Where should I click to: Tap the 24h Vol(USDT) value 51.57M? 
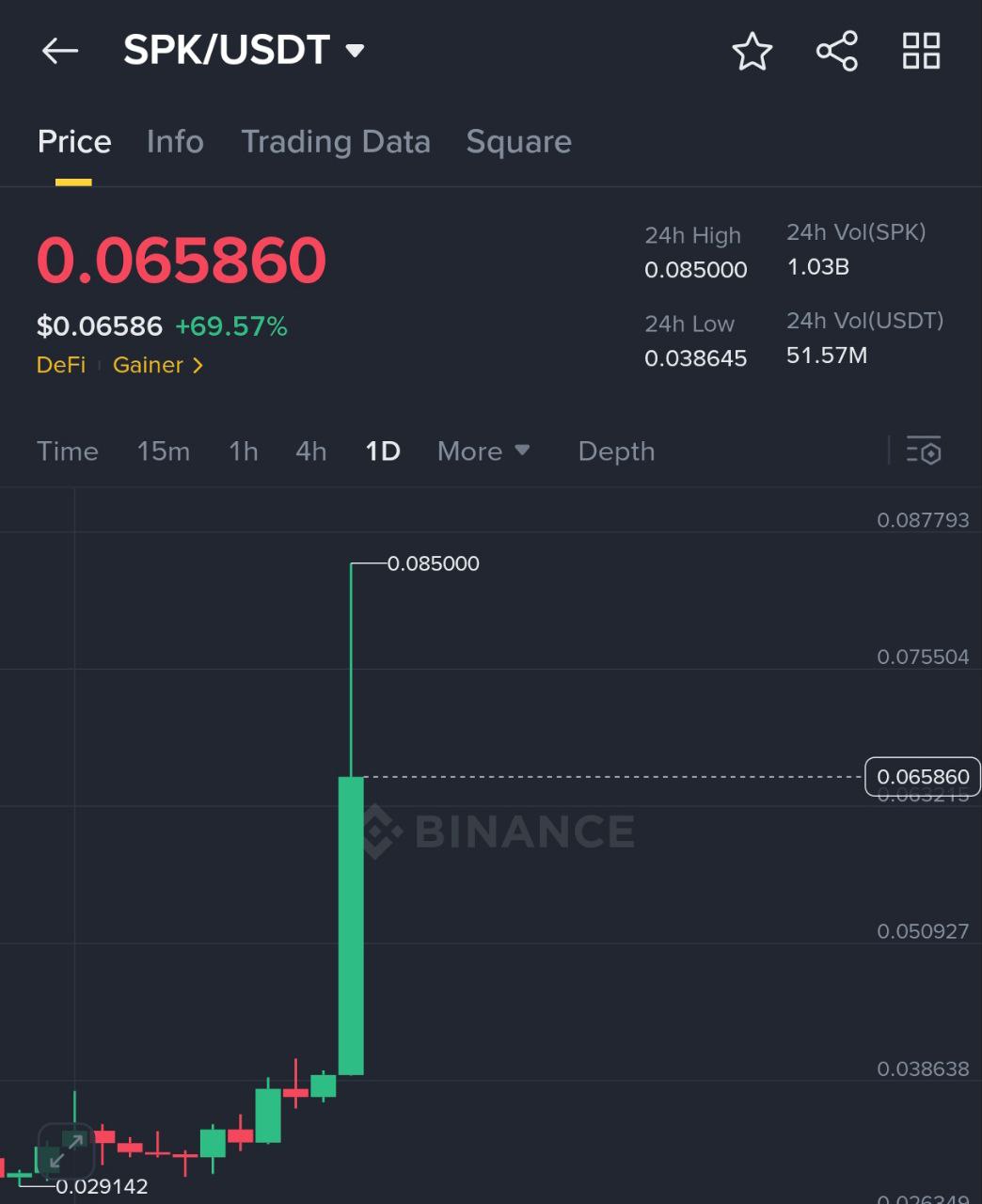(827, 356)
